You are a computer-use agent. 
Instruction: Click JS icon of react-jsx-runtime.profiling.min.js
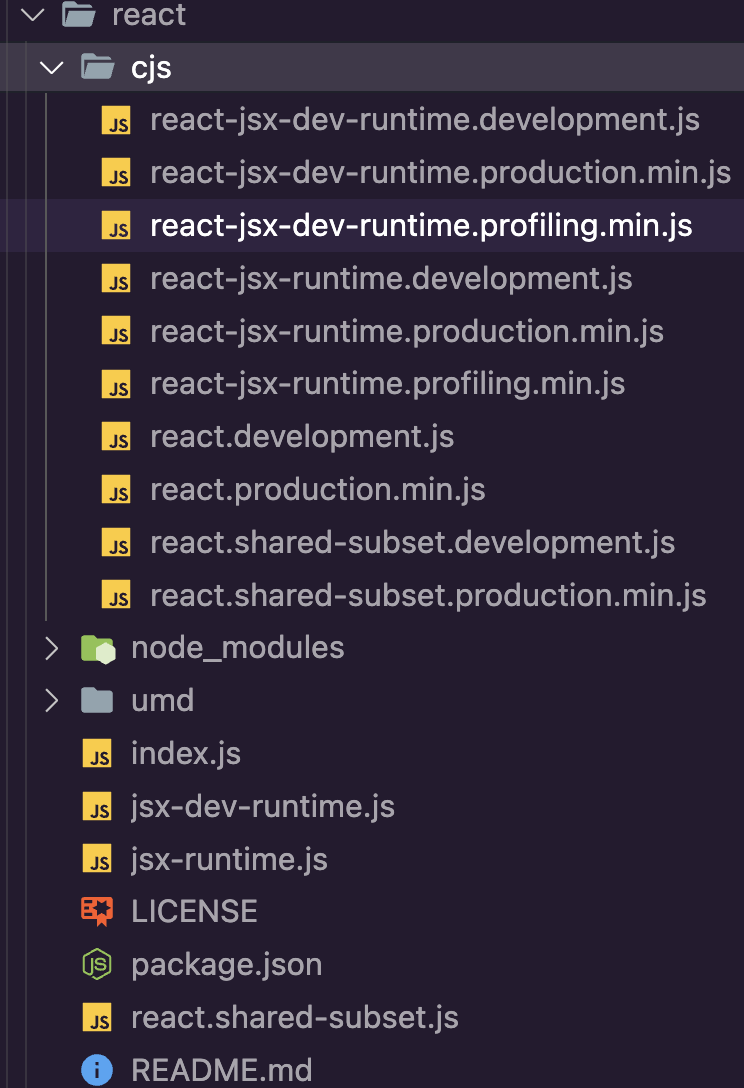(x=116, y=384)
